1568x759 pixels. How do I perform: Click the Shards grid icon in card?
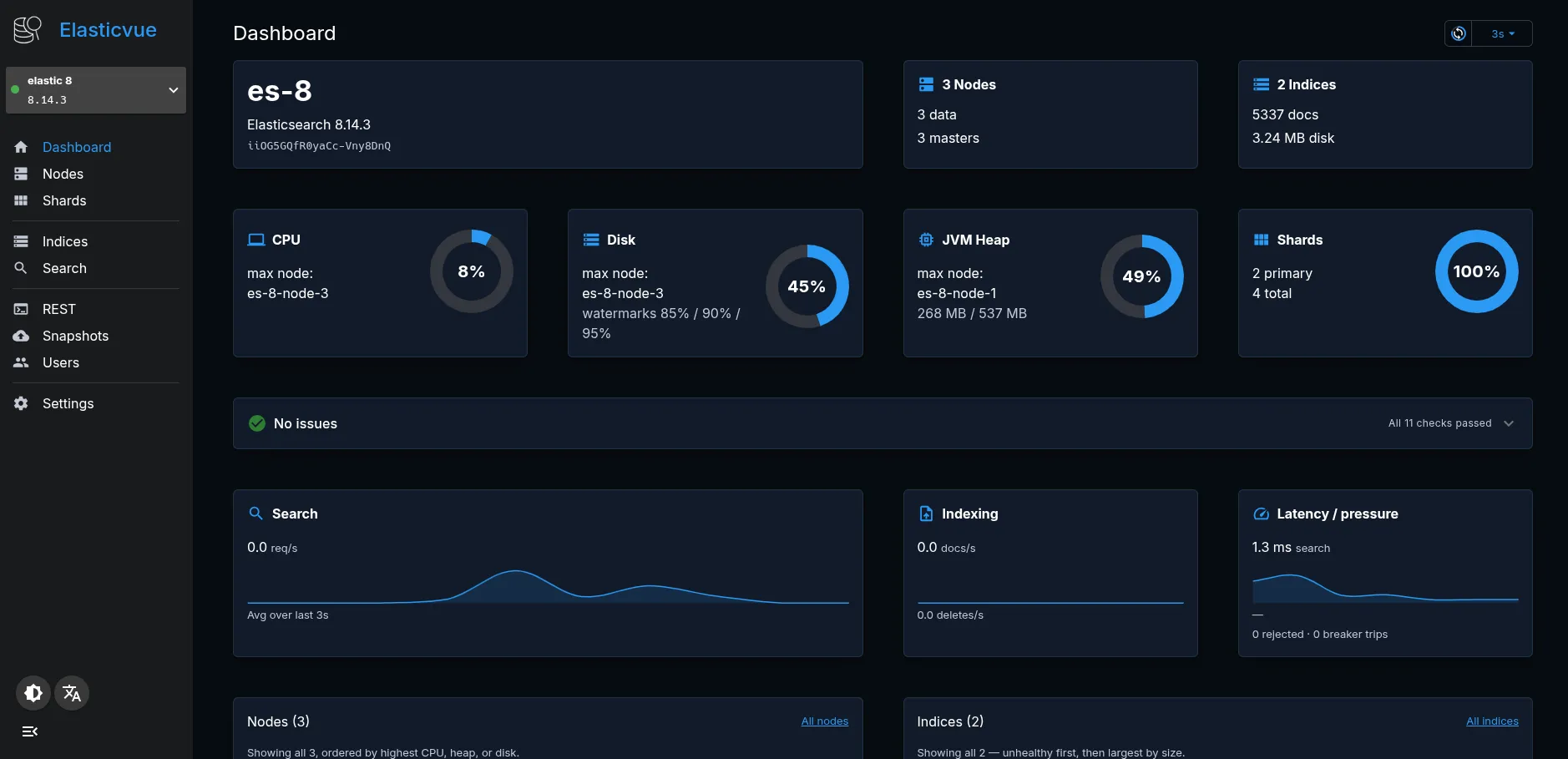[x=1261, y=240]
